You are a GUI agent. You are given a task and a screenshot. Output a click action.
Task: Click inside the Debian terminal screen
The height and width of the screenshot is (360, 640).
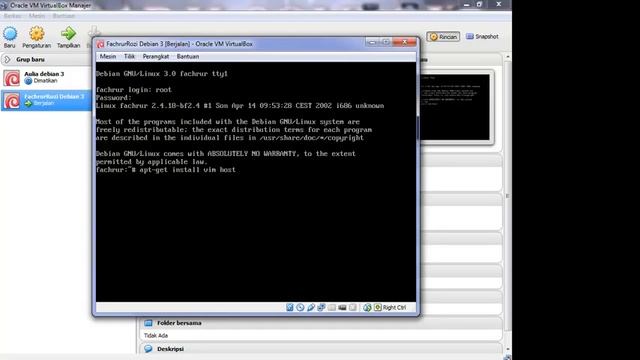click(256, 182)
